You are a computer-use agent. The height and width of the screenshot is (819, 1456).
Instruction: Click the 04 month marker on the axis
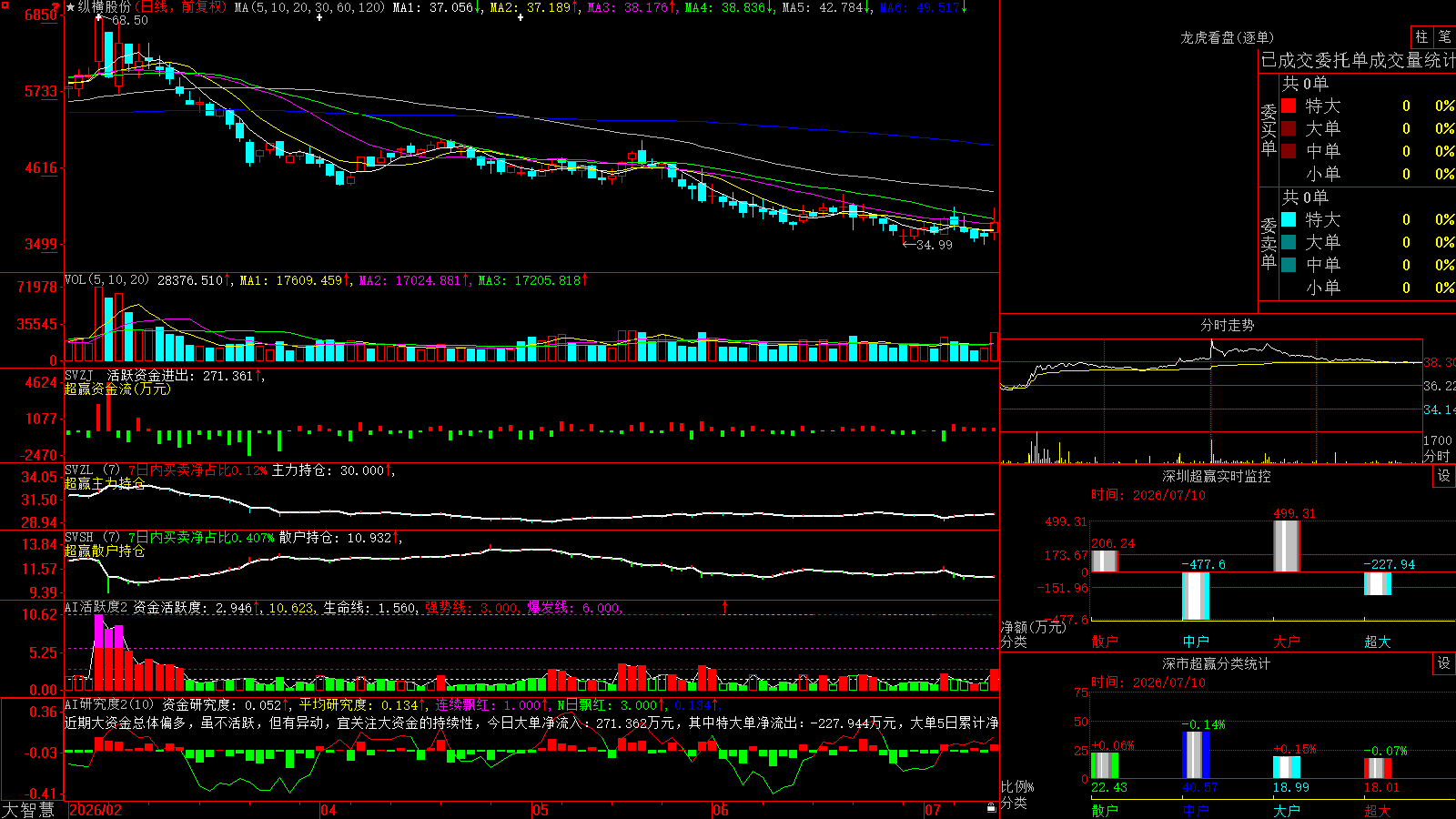coord(329,810)
